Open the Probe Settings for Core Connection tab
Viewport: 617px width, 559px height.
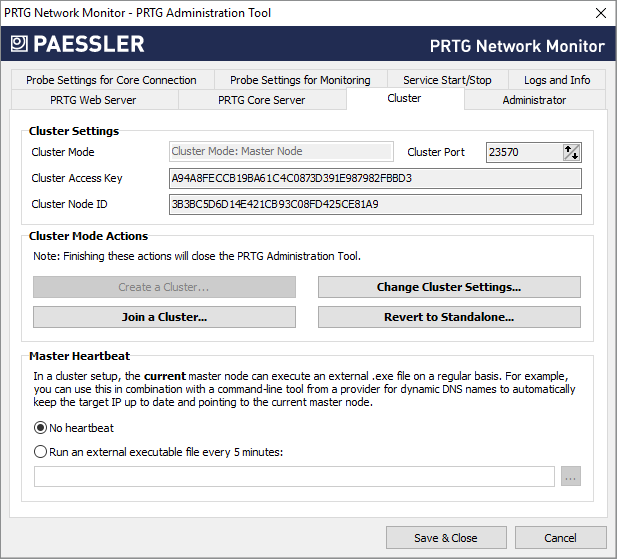[111, 80]
